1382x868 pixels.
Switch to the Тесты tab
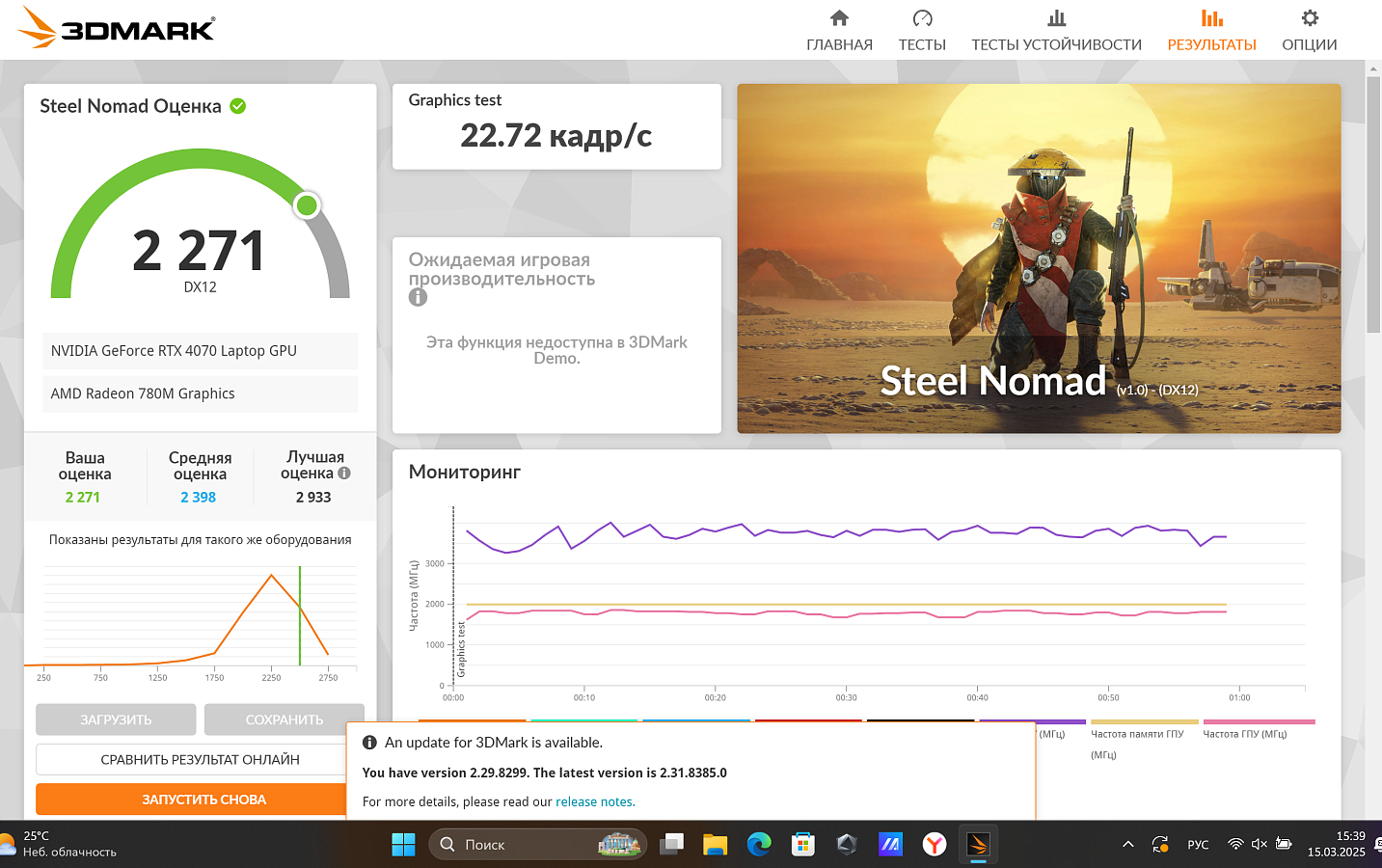922,31
